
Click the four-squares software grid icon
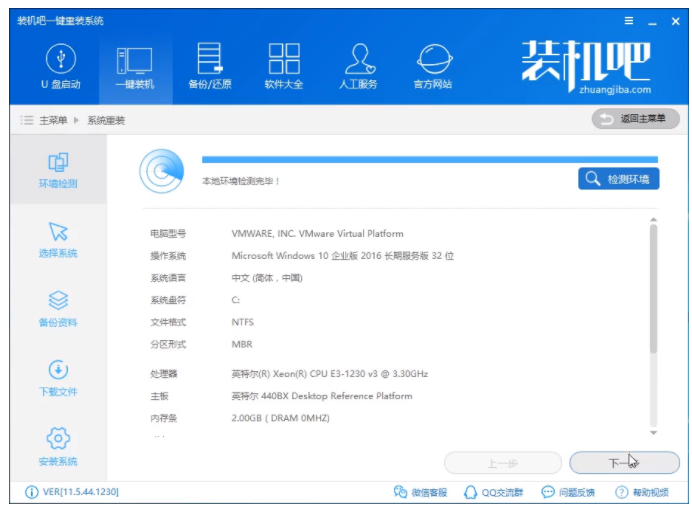284,58
